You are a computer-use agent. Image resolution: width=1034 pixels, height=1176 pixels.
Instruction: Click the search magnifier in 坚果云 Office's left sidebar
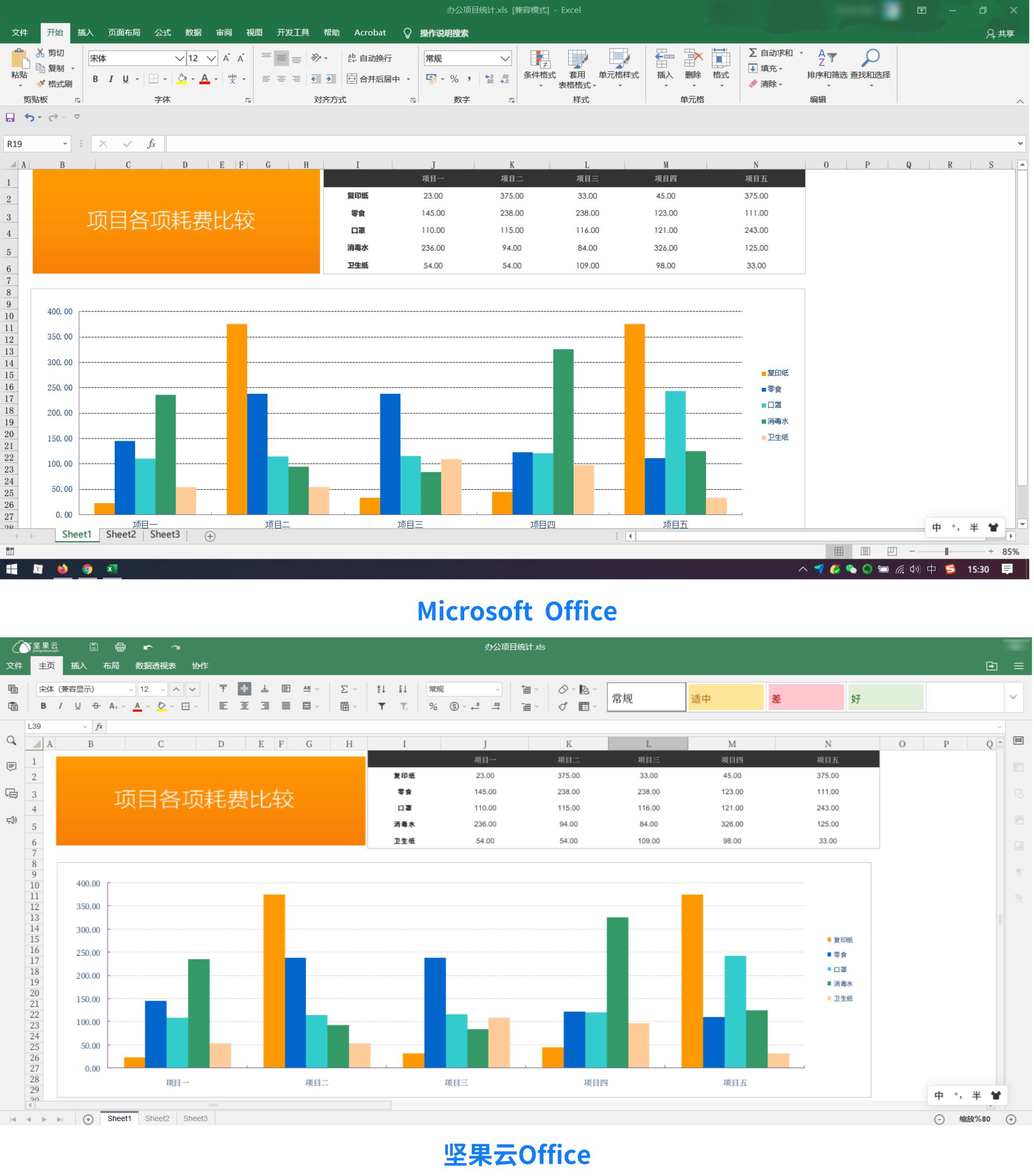11,741
